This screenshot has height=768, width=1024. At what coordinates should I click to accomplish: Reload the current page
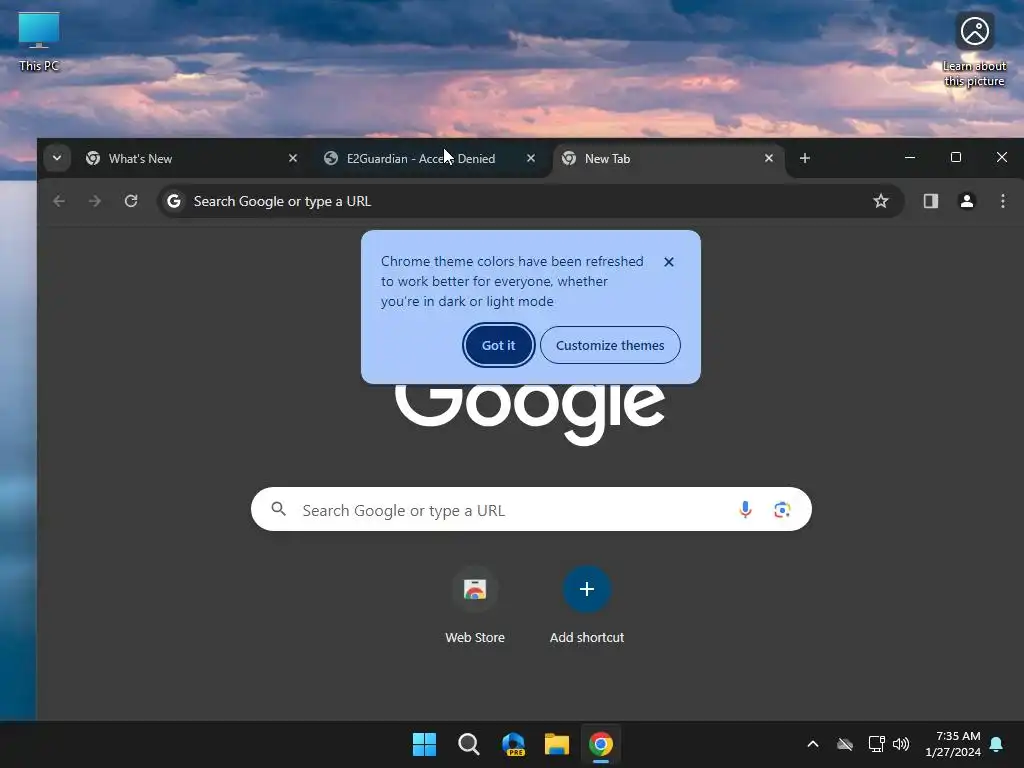131,201
